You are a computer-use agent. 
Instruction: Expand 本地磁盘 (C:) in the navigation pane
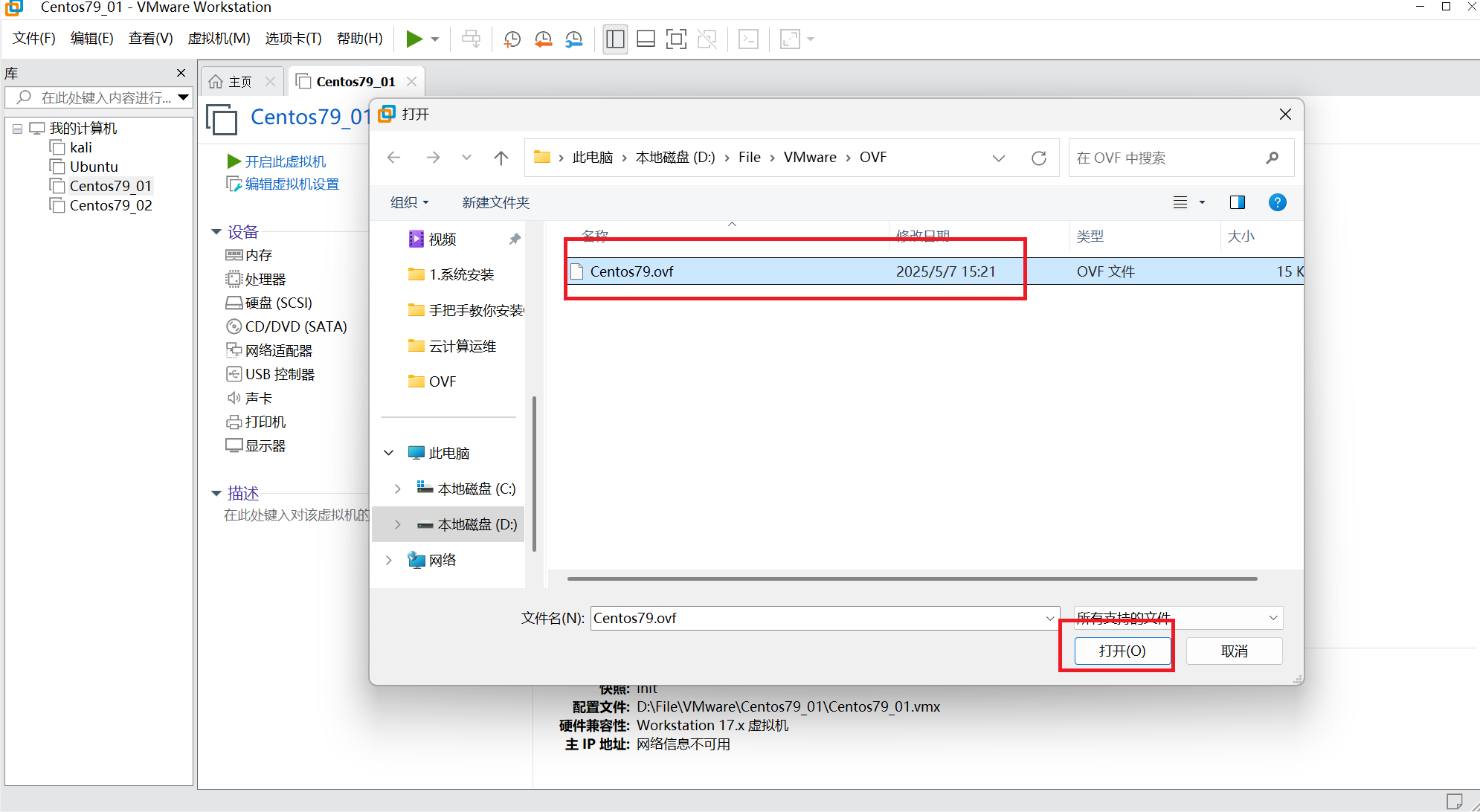tap(398, 489)
